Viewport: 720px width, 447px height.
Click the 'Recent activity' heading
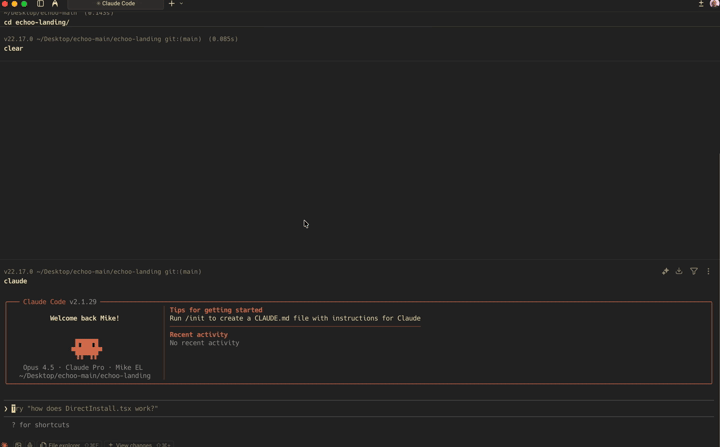[198, 335]
